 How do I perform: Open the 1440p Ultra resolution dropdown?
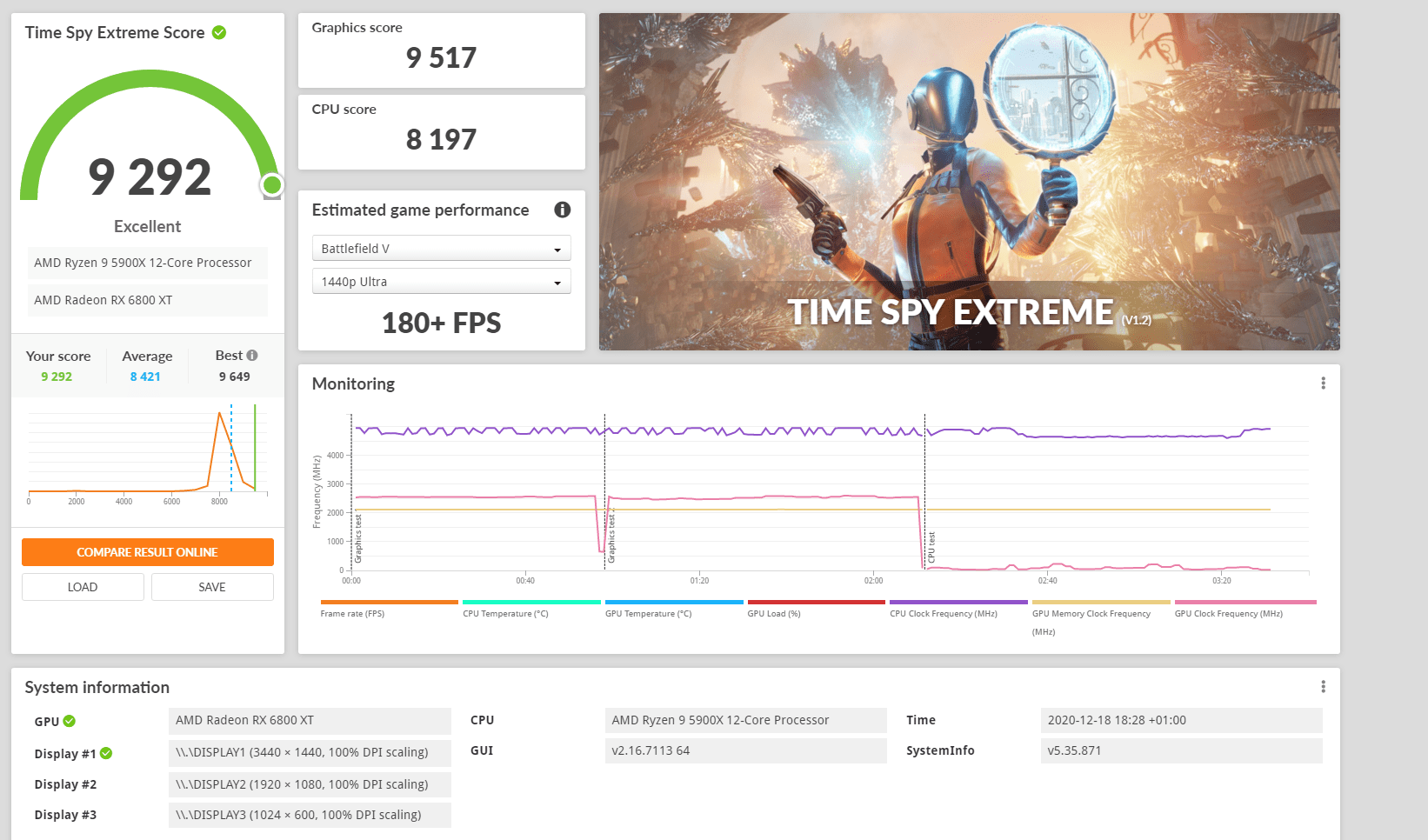click(442, 281)
